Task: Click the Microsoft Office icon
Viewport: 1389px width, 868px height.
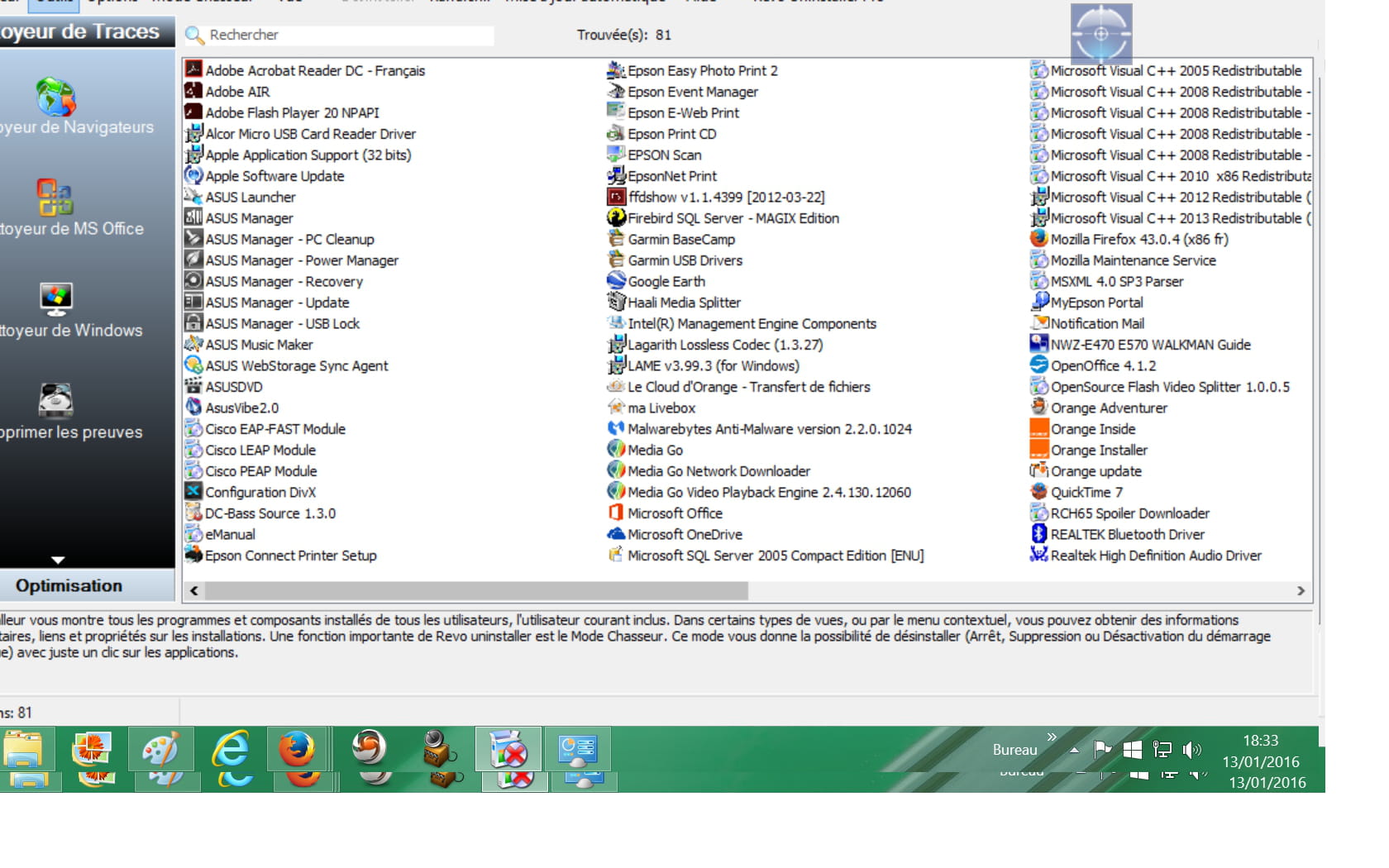Action: pyautogui.click(x=616, y=513)
